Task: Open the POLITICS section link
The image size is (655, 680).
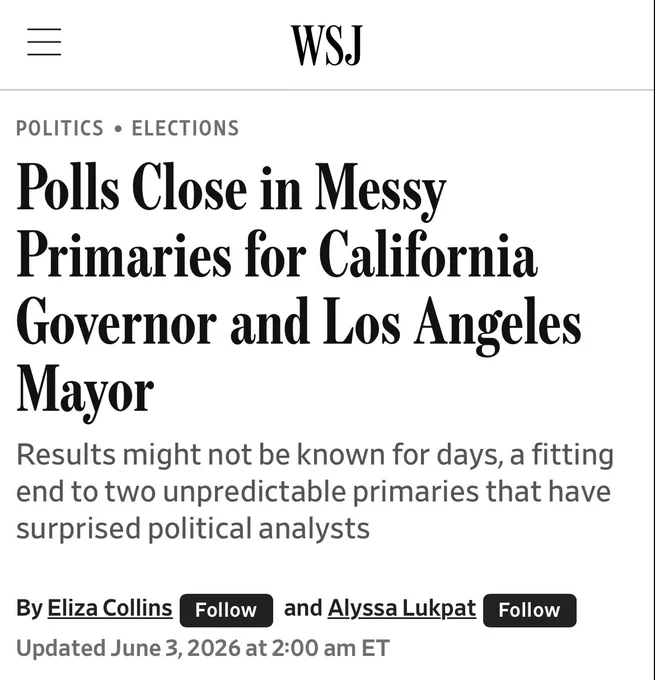Action: pos(60,128)
